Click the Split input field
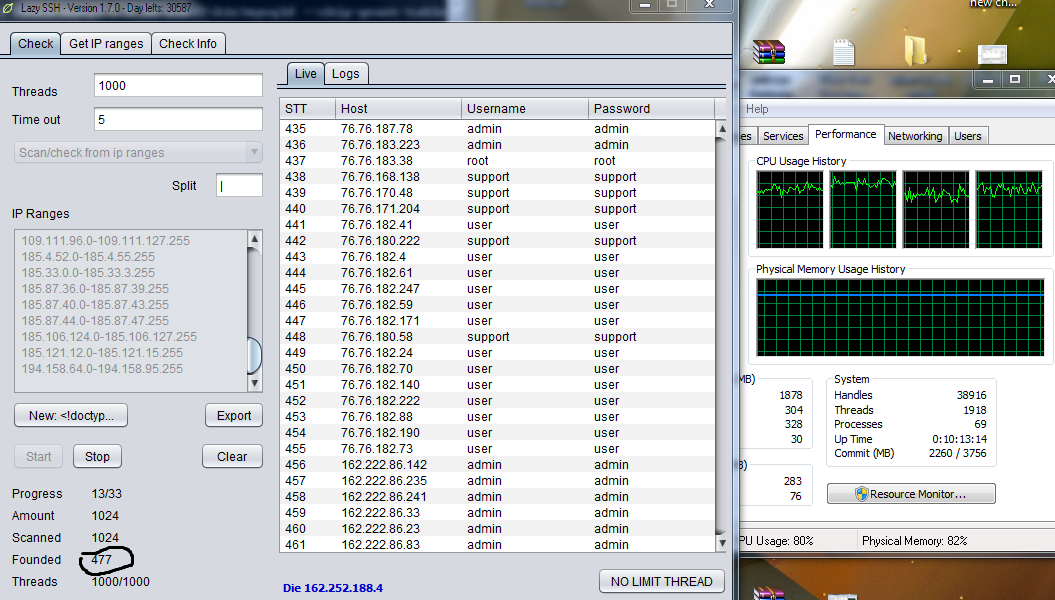 [x=239, y=186]
